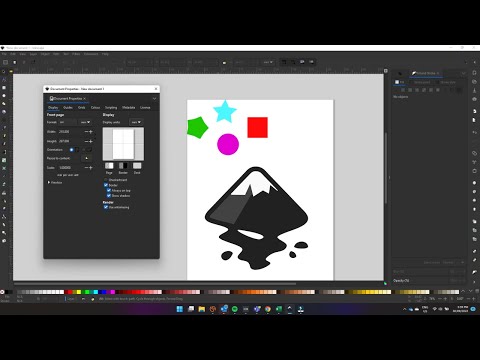Open the Display units dropdown
The image size is (480, 360).
coord(136,122)
